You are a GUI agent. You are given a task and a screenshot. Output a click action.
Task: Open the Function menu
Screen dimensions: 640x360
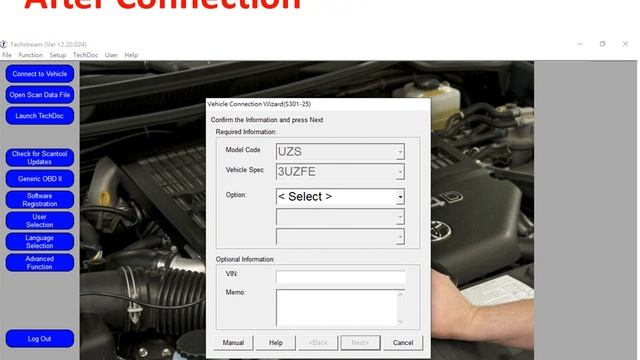point(31,55)
